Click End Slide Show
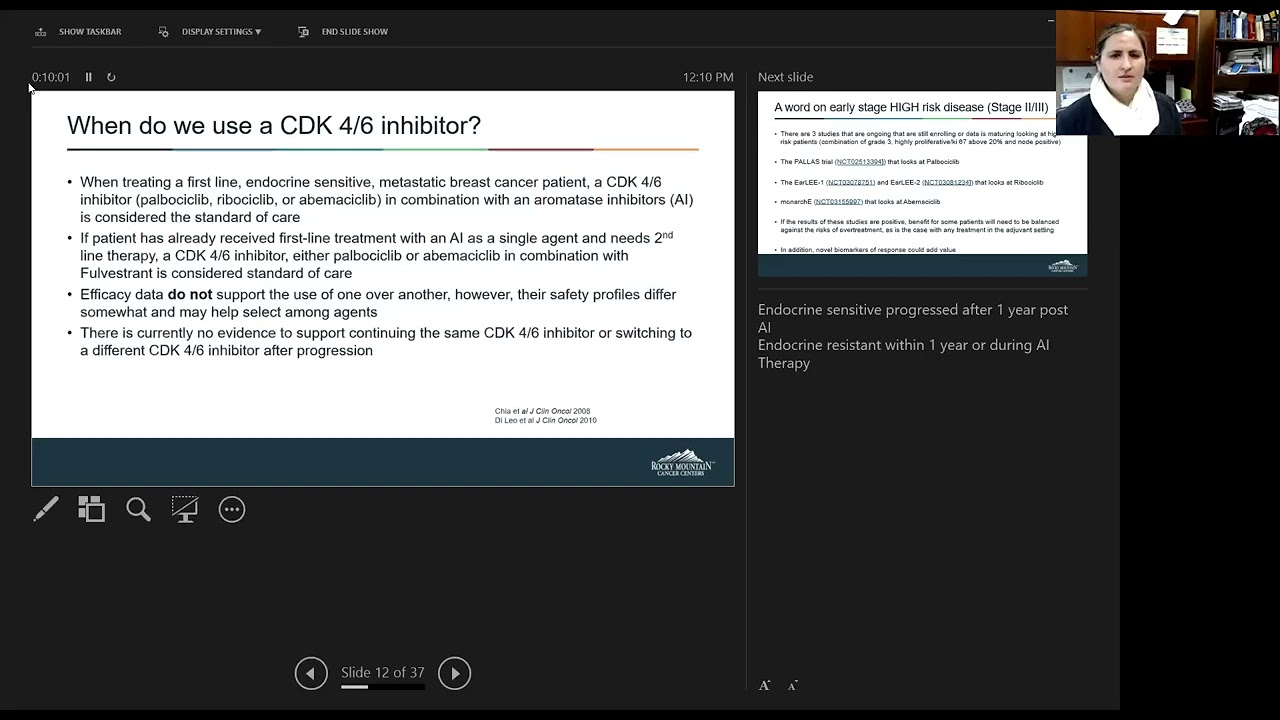Screen dimensions: 1280x720 pos(343,32)
